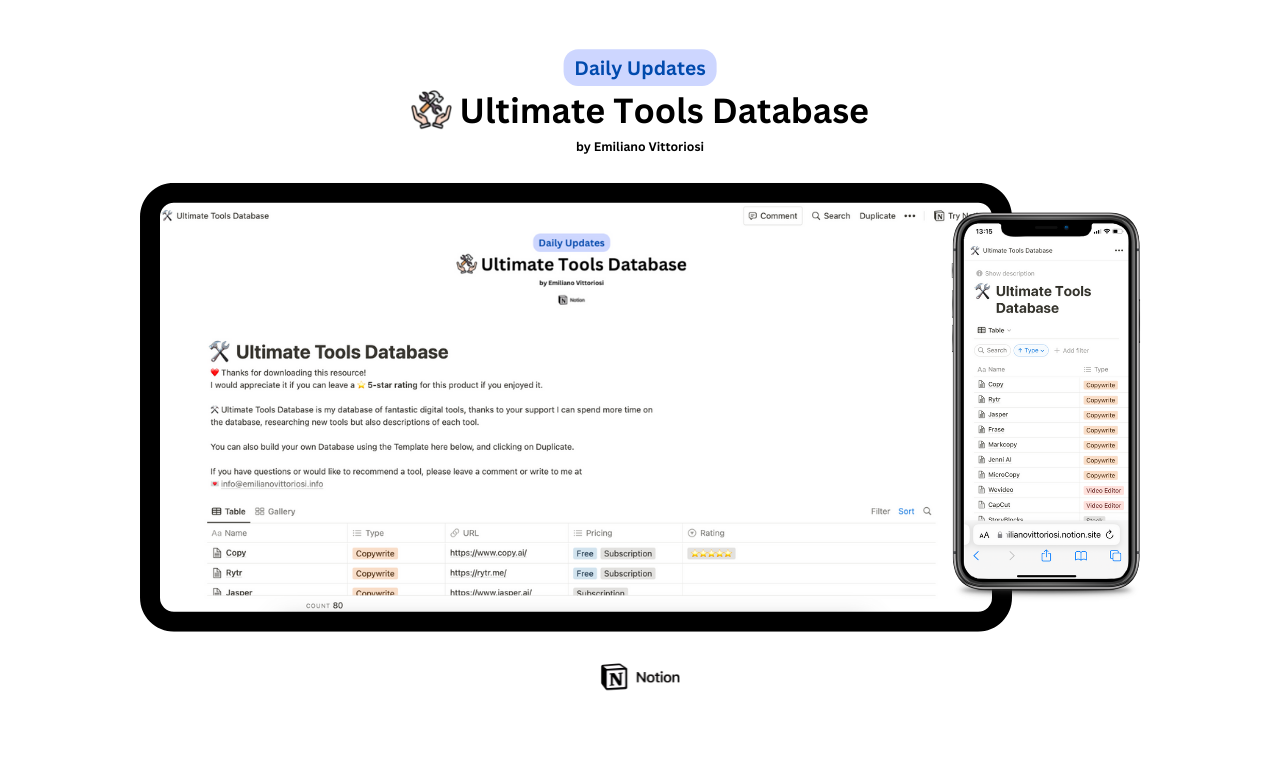Click the tools icon in tablet breadcrumb

[x=168, y=216]
